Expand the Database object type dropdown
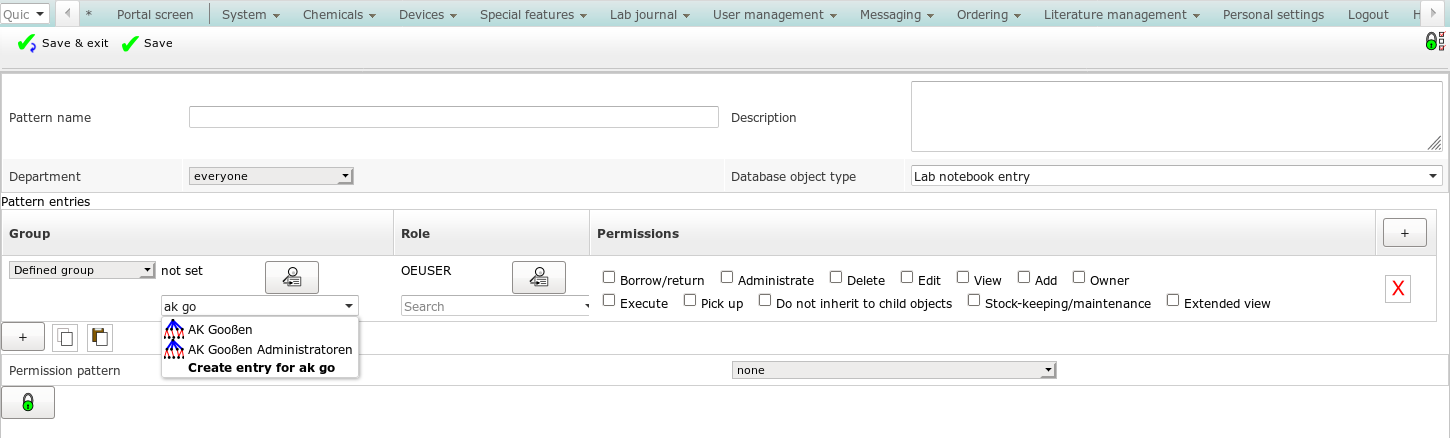 click(1175, 176)
